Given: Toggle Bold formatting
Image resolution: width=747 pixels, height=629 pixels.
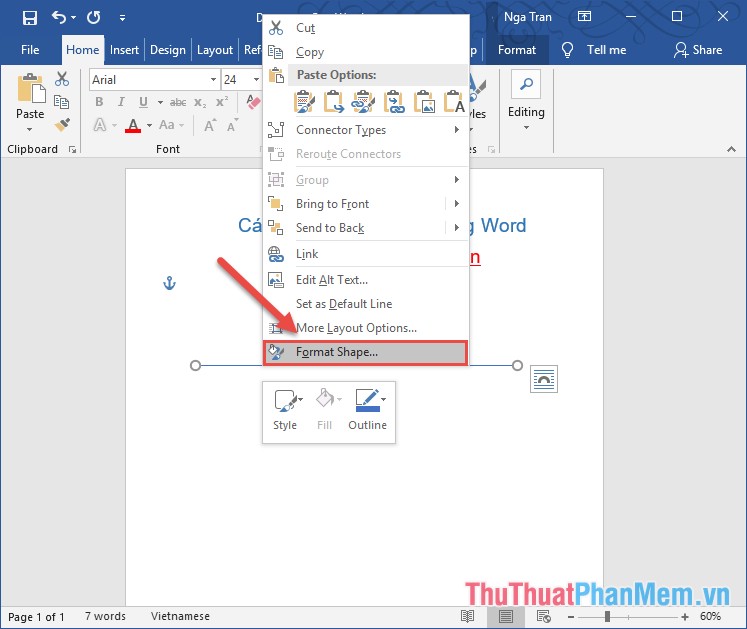Looking at the screenshot, I should [99, 102].
